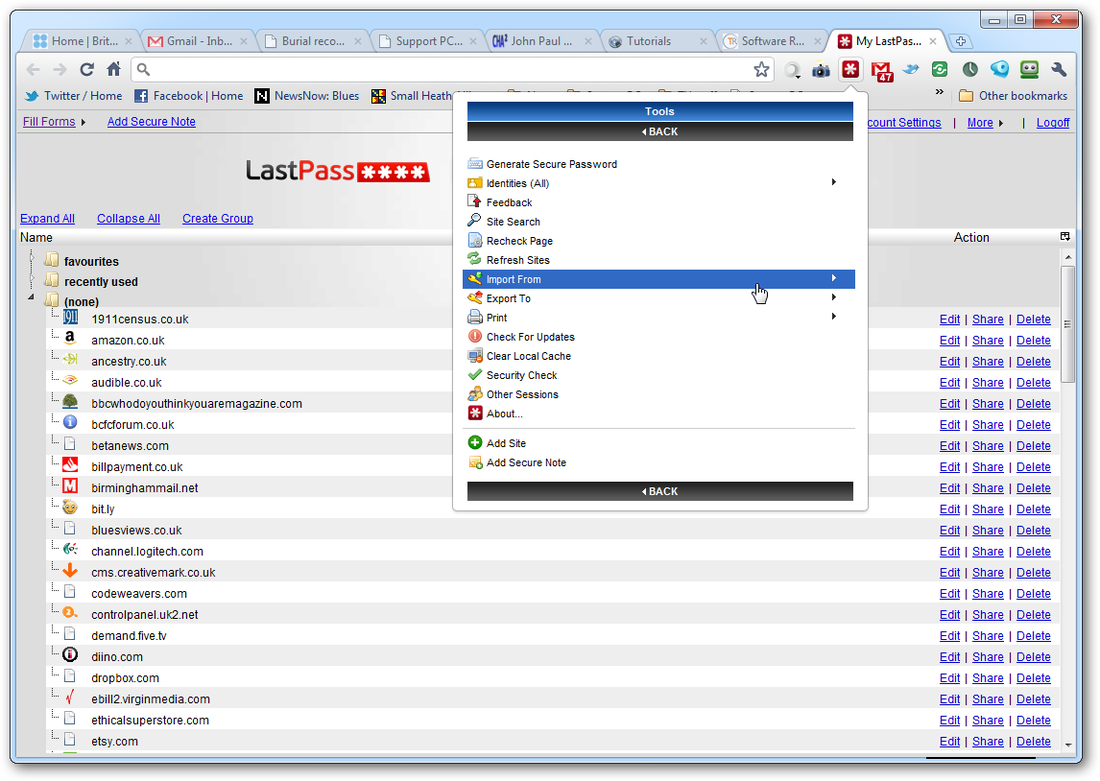Image resolution: width=1100 pixels, height=781 pixels.
Task: Open the Gmail checker extension icon
Action: (881, 70)
